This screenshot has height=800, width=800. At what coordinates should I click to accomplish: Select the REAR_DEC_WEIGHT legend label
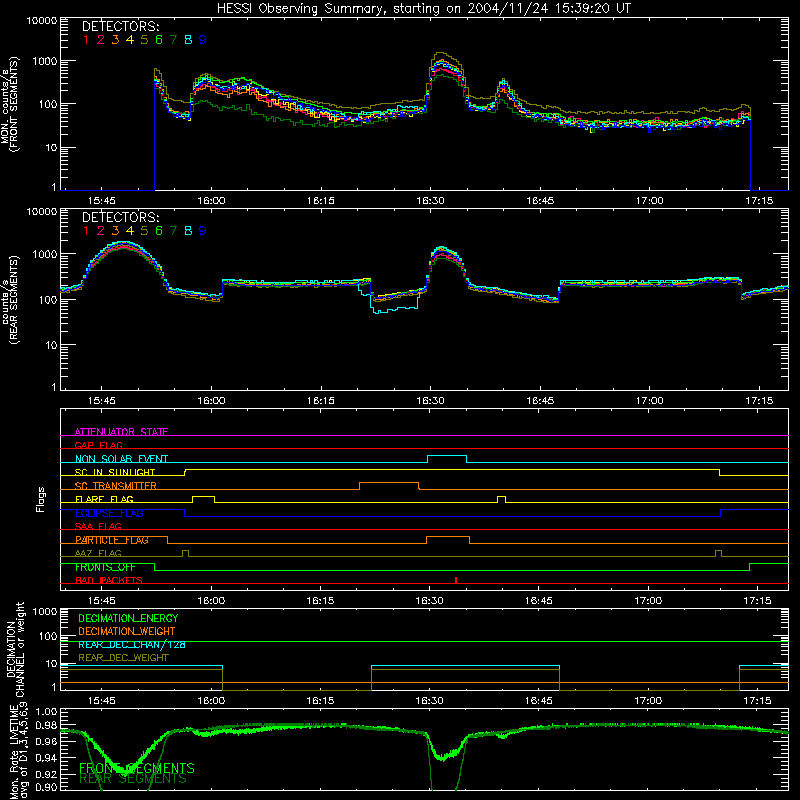tap(123, 658)
